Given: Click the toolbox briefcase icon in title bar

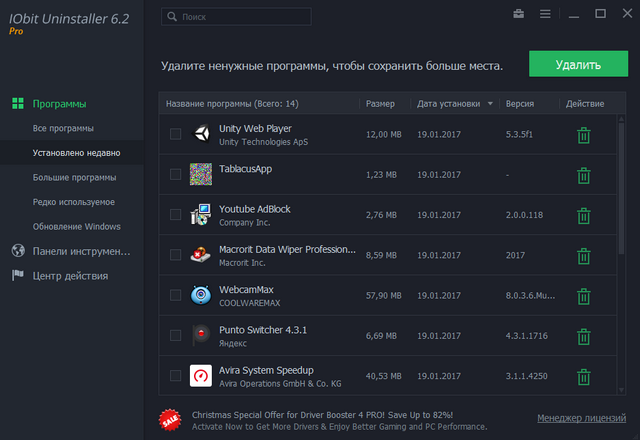Looking at the screenshot, I should [519, 15].
